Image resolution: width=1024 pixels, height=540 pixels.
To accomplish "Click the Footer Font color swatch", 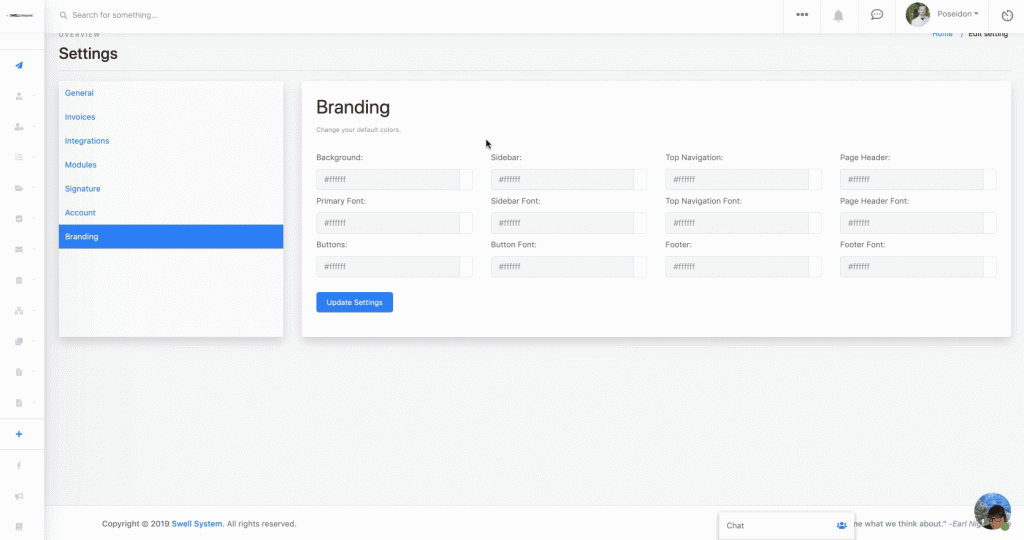I will [990, 266].
